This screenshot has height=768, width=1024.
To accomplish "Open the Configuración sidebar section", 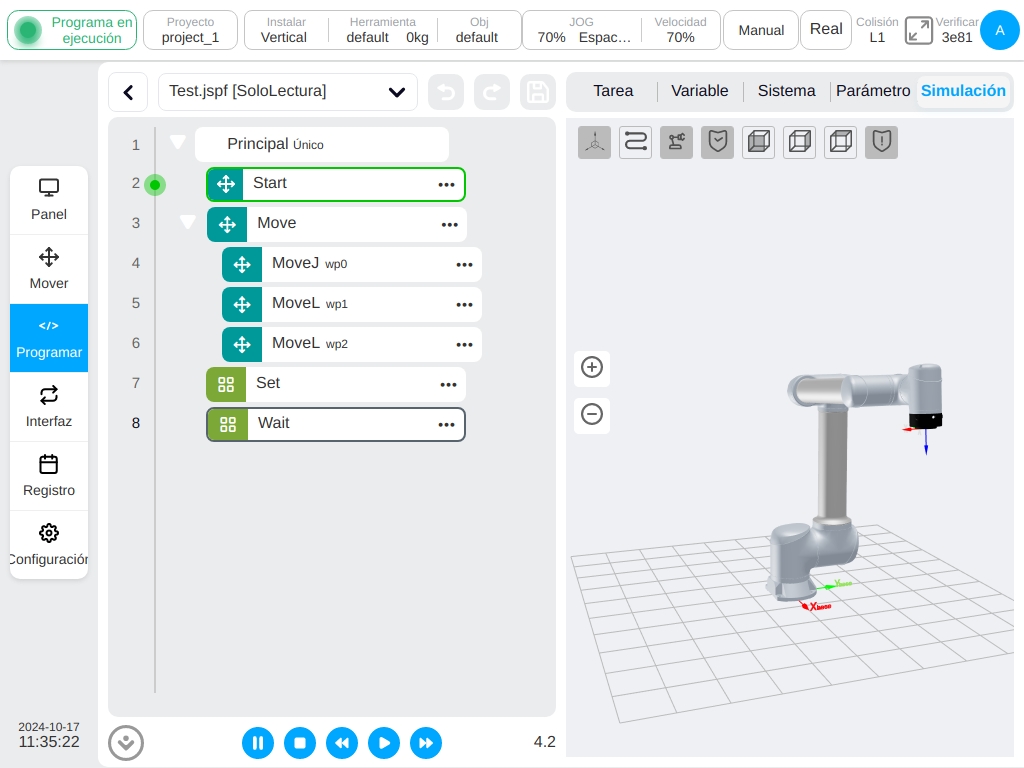I will tap(49, 545).
